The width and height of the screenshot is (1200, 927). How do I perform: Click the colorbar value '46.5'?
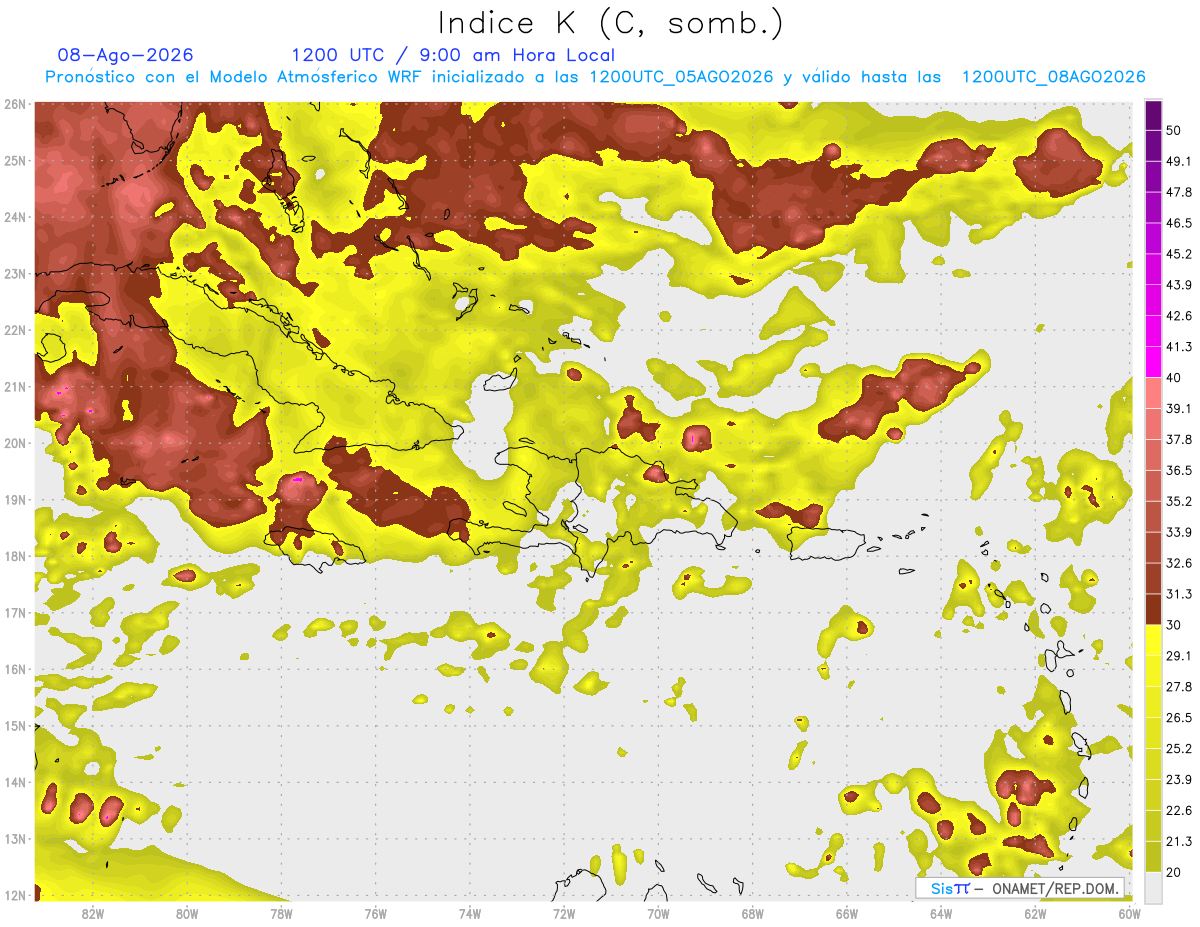[1179, 223]
